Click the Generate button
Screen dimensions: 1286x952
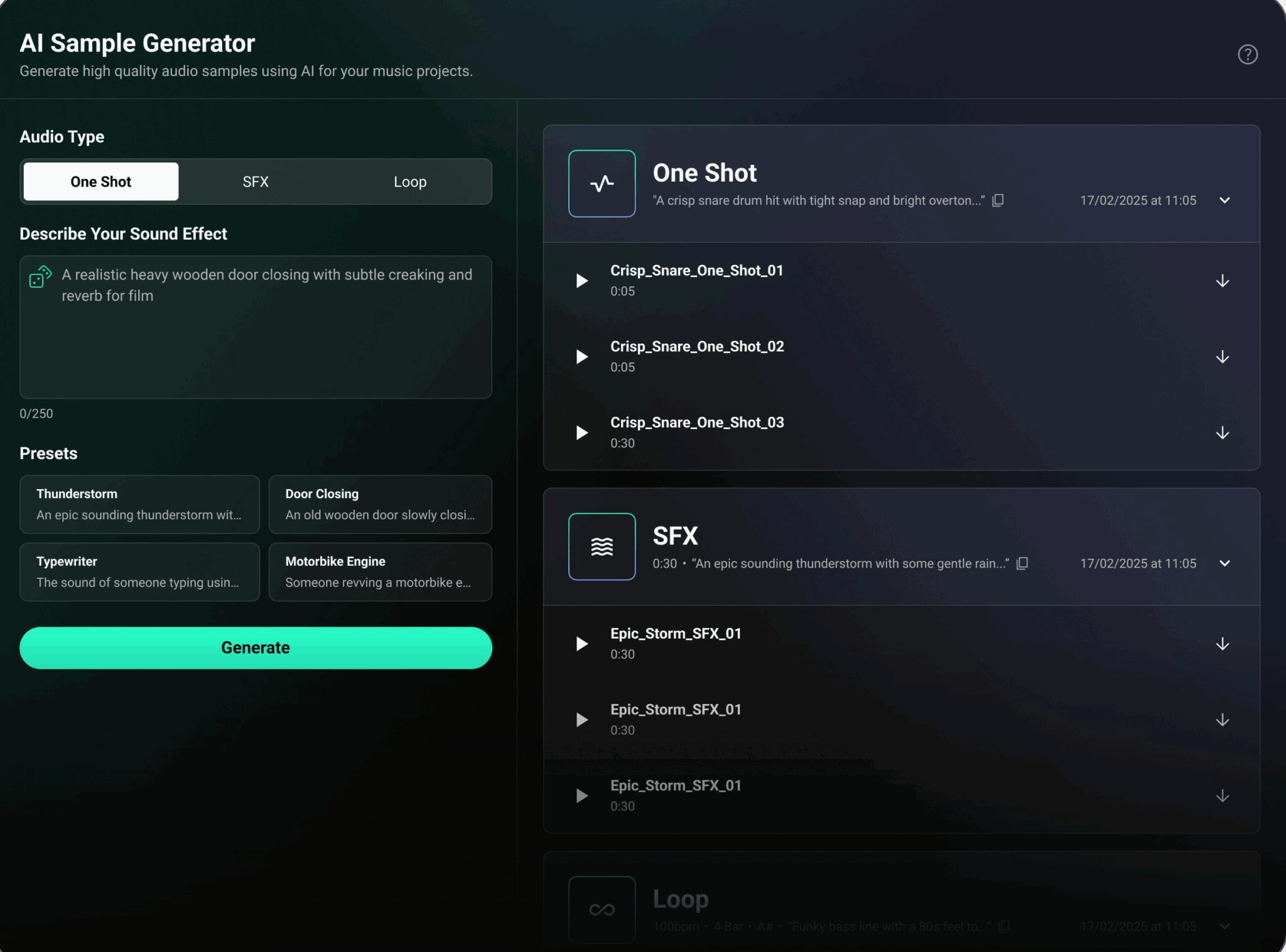(x=255, y=647)
